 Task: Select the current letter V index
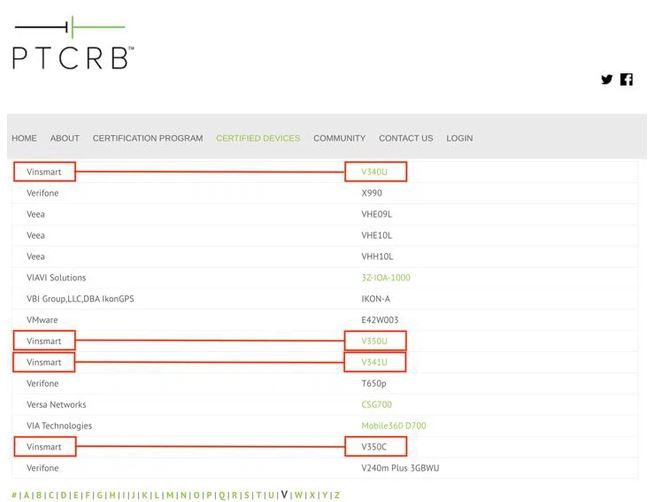point(284,494)
